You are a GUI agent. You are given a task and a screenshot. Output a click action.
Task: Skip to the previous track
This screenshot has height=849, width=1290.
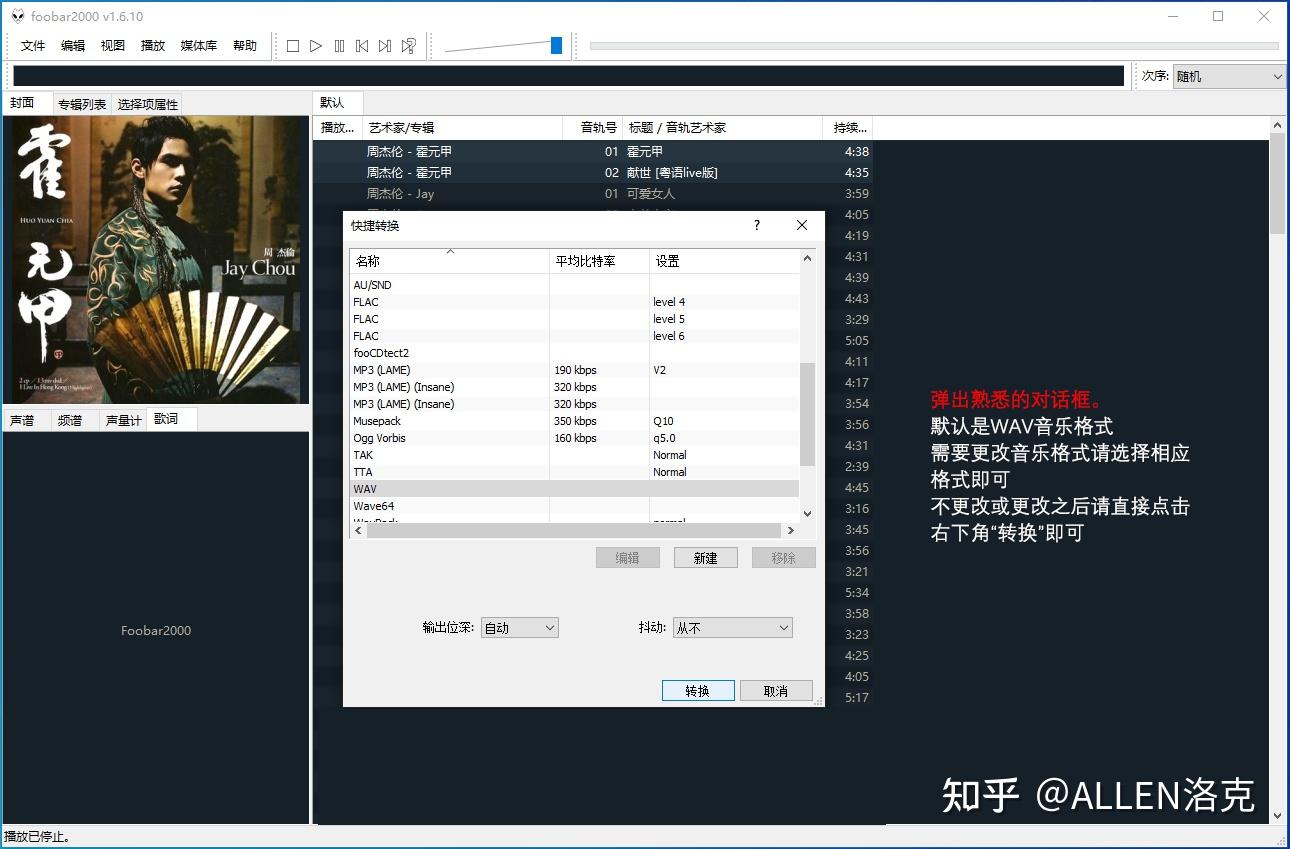point(362,46)
